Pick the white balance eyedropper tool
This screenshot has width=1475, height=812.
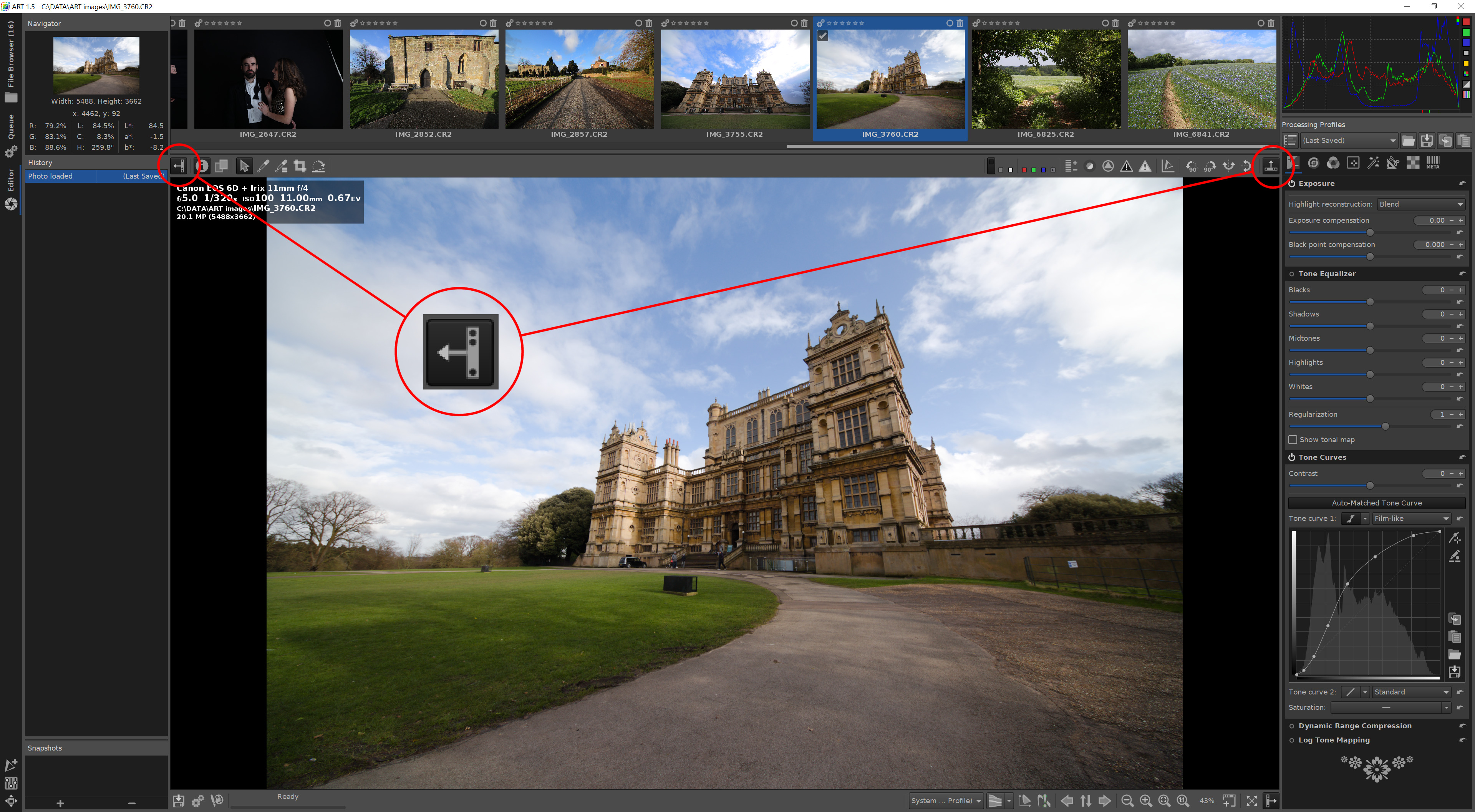[264, 166]
